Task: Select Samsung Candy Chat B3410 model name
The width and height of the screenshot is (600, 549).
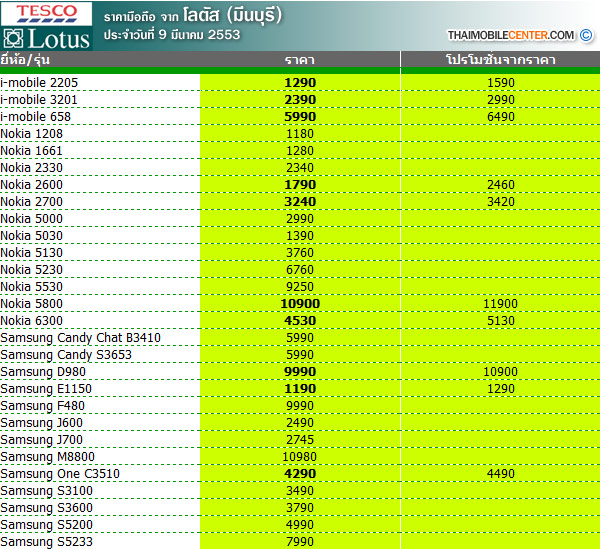Action: (67, 337)
